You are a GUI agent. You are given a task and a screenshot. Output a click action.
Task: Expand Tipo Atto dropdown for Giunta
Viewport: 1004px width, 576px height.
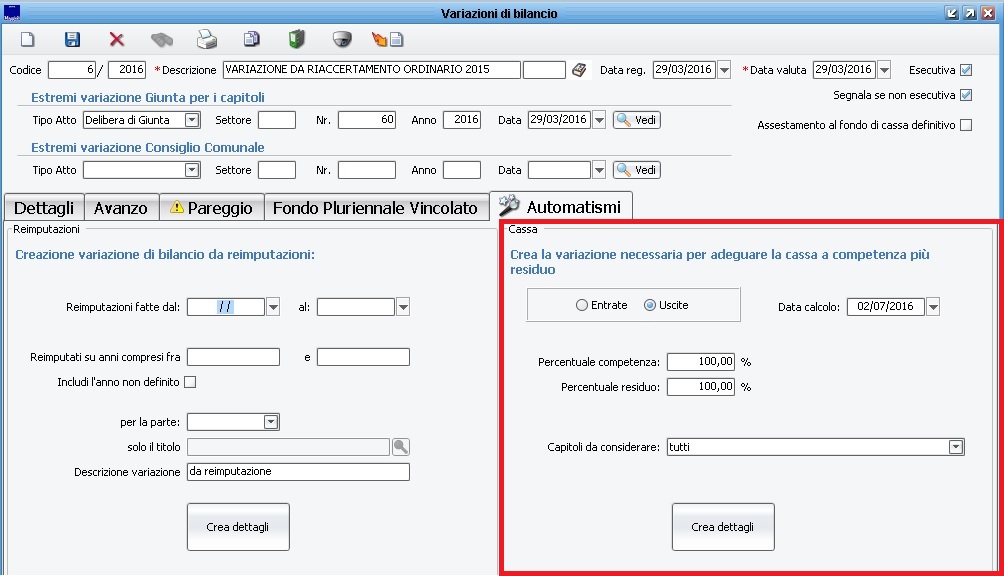tap(191, 120)
